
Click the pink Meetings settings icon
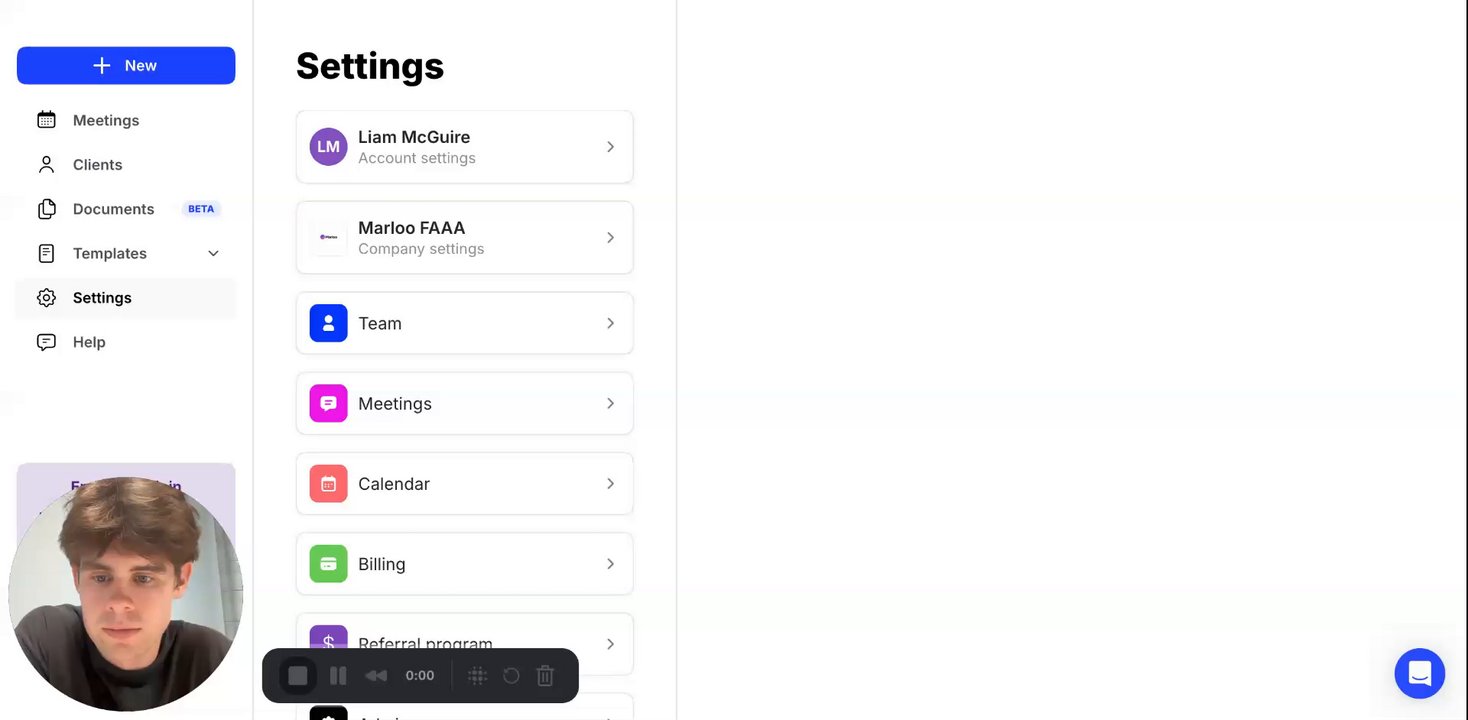pyautogui.click(x=328, y=403)
